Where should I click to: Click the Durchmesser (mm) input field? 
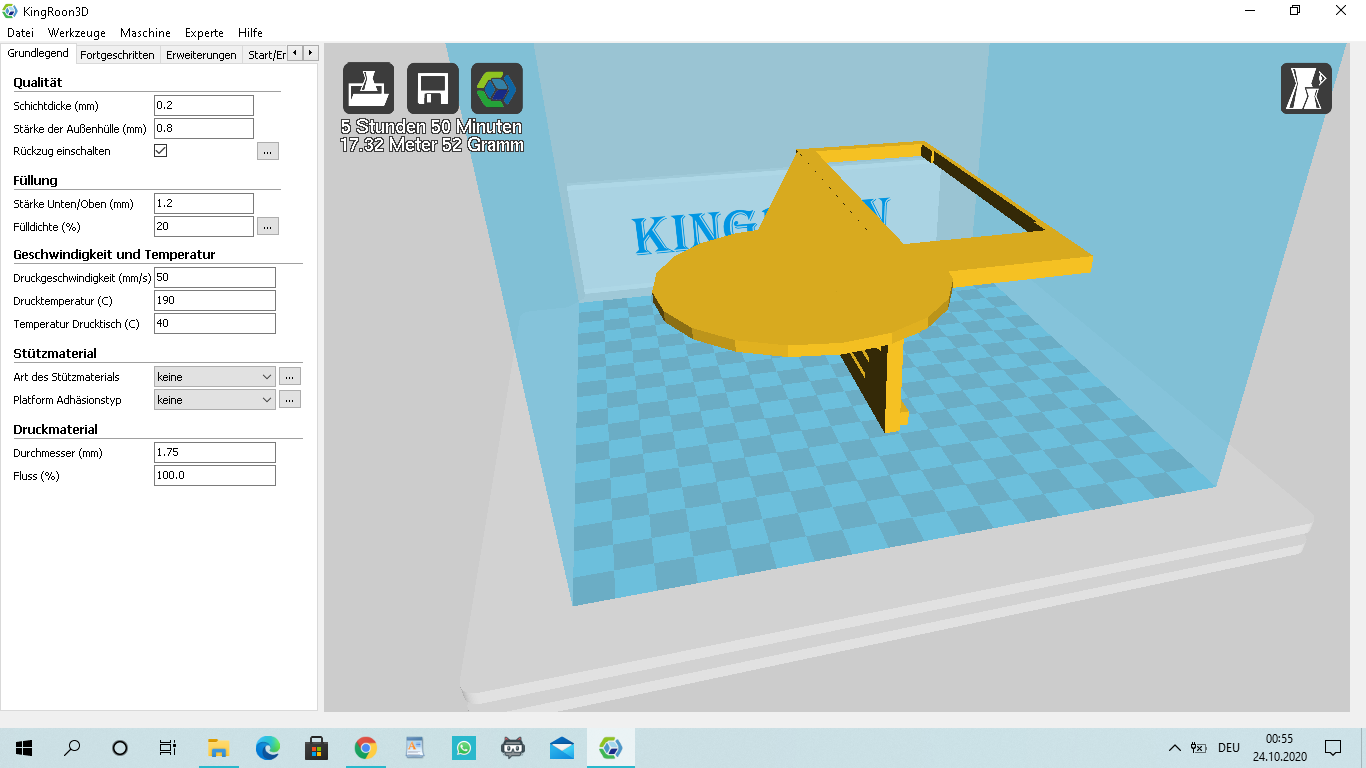(214, 453)
